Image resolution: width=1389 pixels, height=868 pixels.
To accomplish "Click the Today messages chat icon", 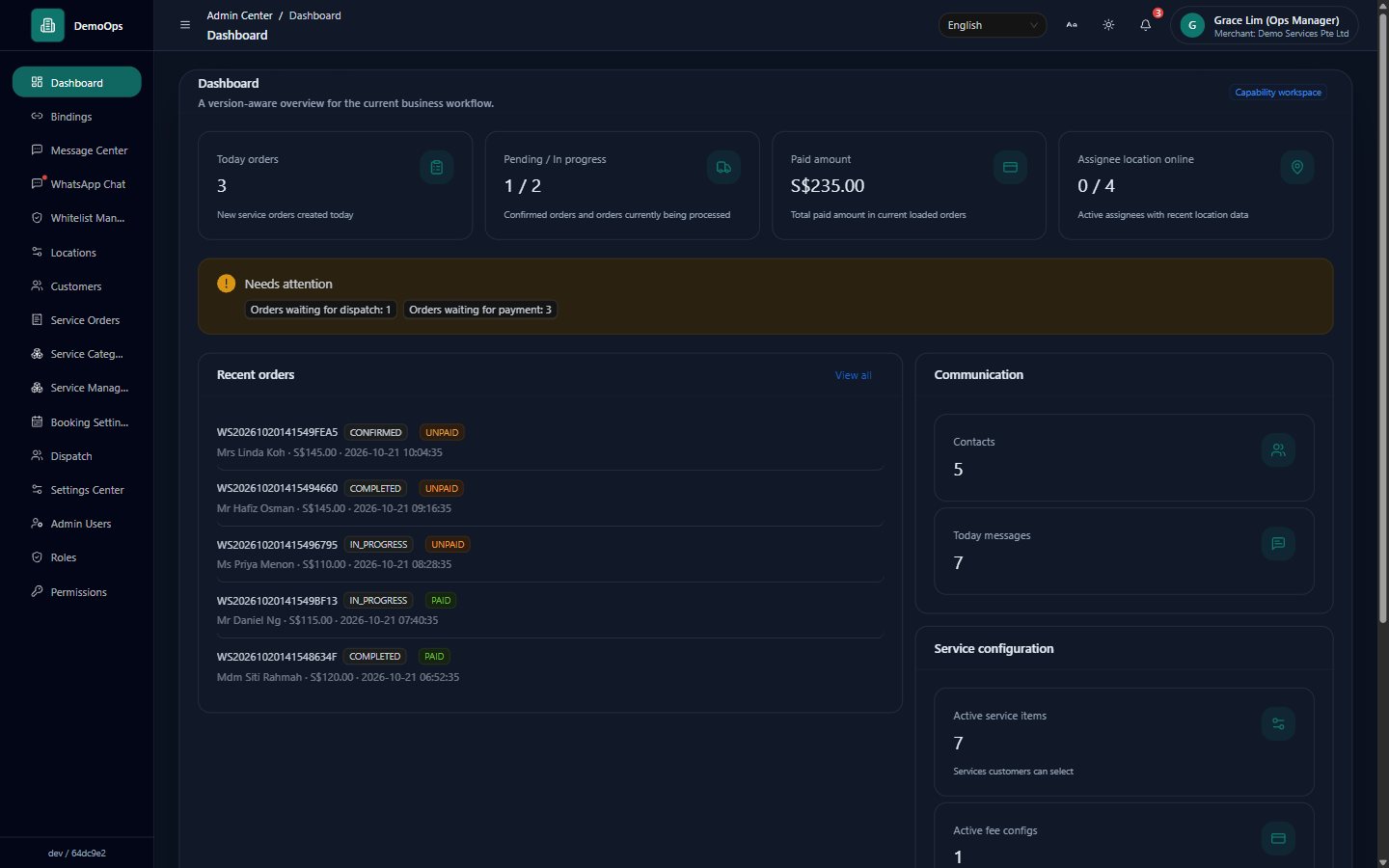I will (x=1278, y=544).
